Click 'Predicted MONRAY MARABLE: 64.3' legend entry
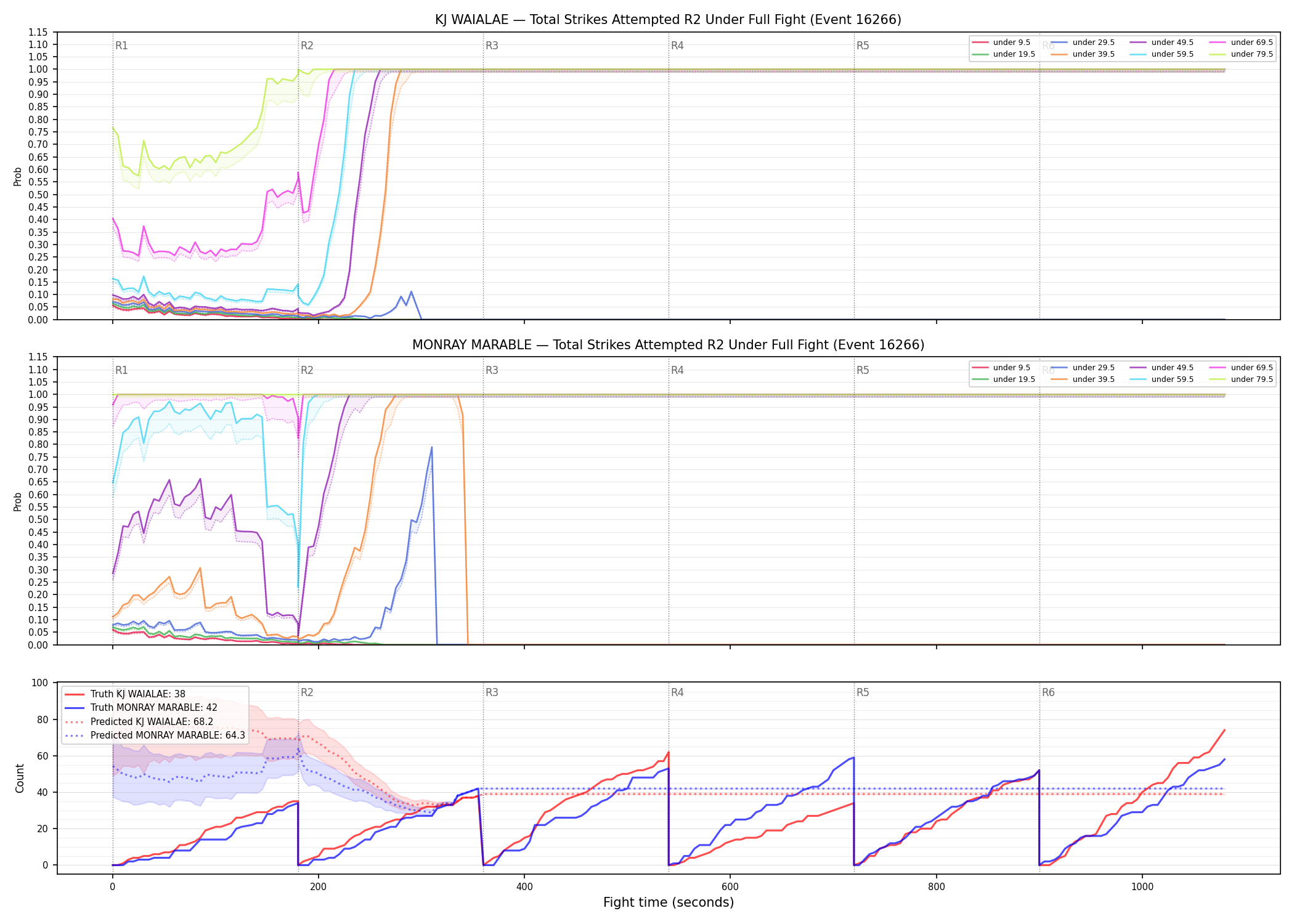This screenshot has width=1294, height=924. pos(155,736)
